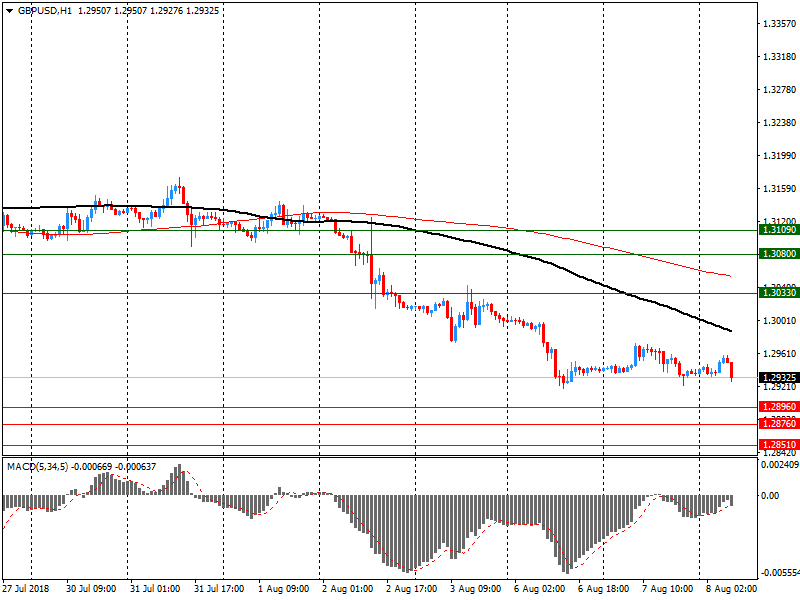
Task: Select the GBPUSD,H1 price header text
Action: pyautogui.click(x=118, y=11)
